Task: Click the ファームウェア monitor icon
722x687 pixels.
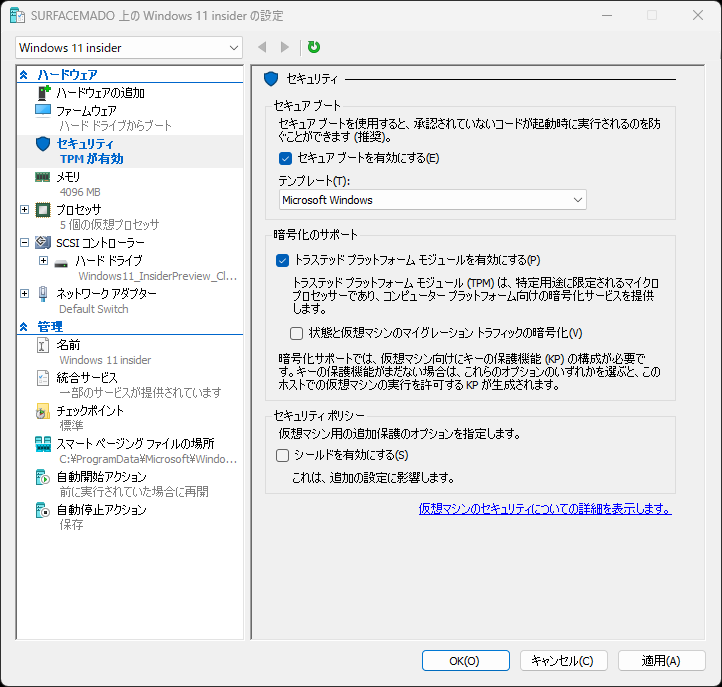Action: 43,111
